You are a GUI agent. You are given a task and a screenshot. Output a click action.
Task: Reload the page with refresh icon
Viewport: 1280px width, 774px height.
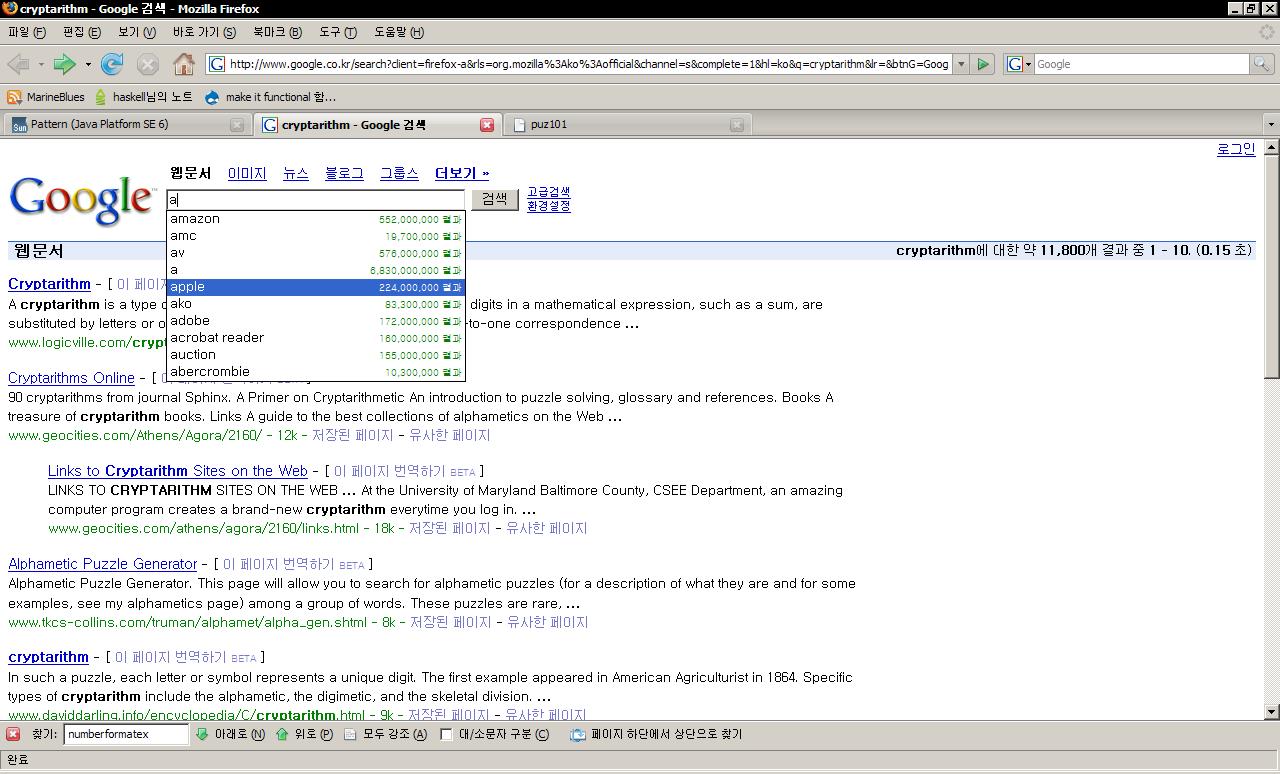coord(112,64)
